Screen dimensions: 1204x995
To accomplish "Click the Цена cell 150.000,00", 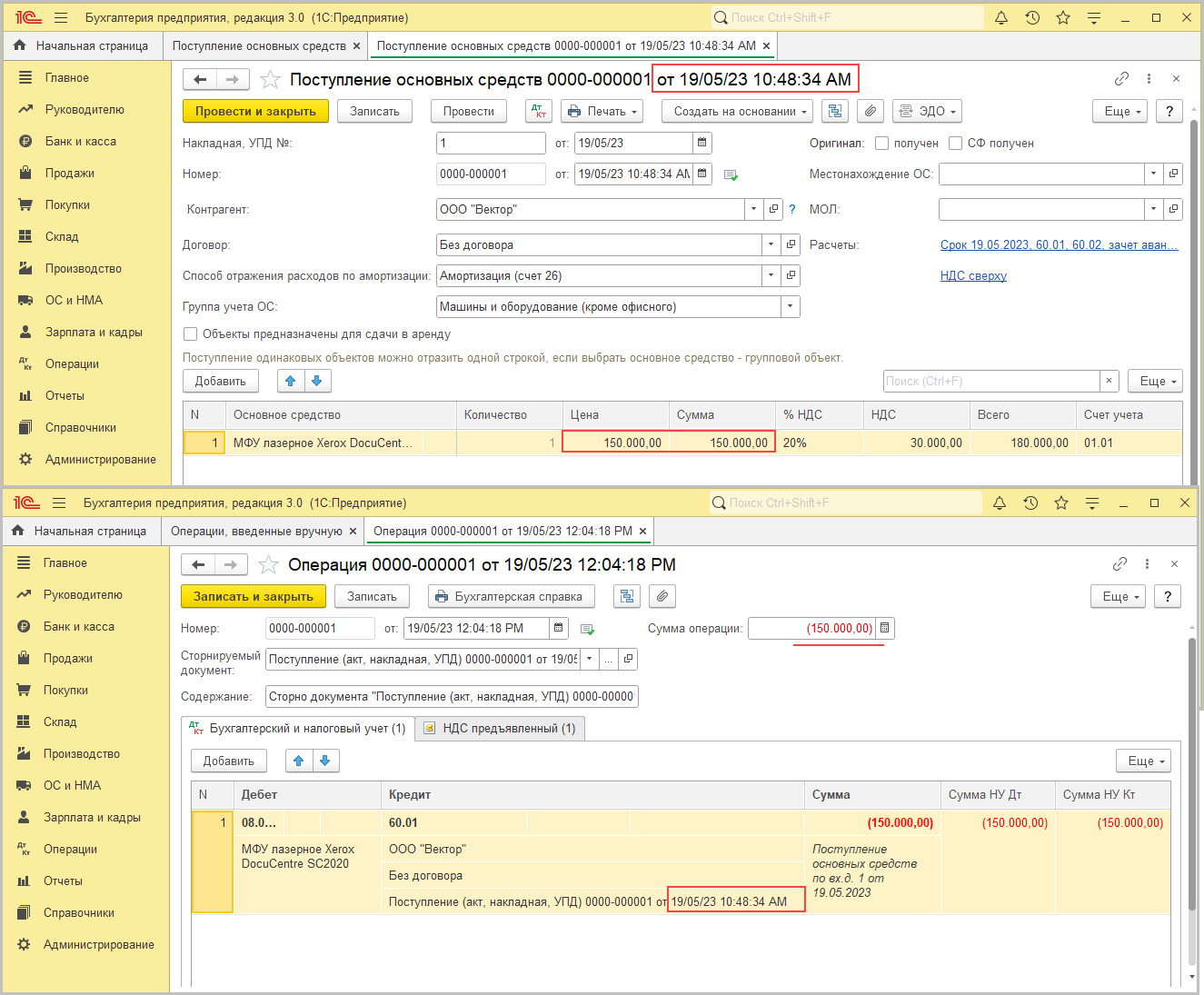I will coord(615,443).
